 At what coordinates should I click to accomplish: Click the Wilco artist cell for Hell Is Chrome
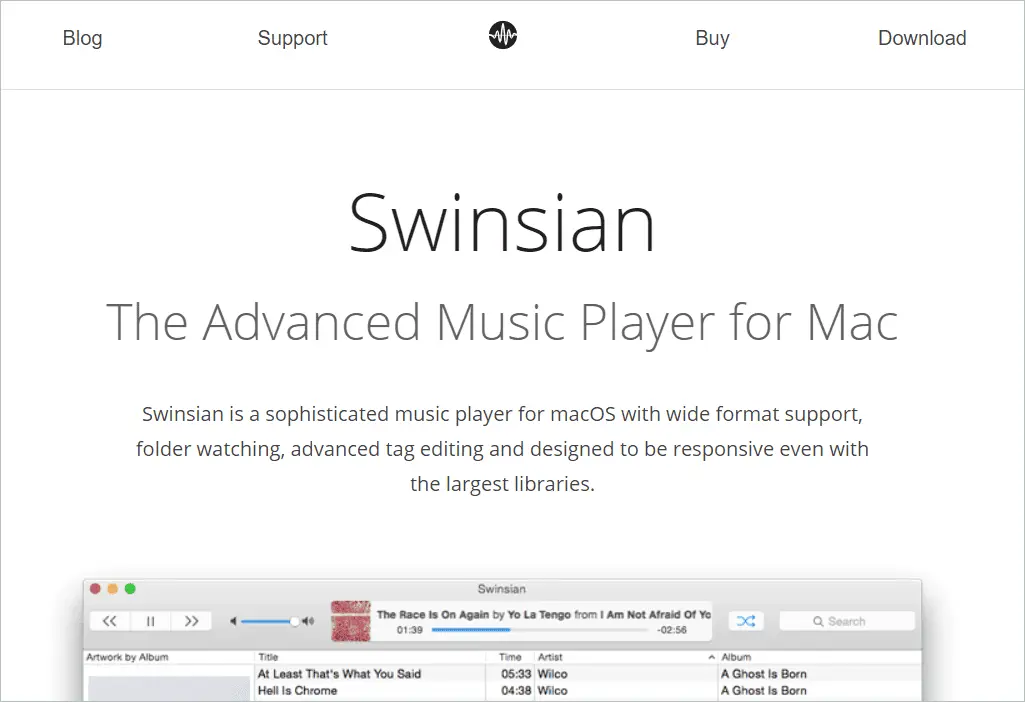point(552,691)
